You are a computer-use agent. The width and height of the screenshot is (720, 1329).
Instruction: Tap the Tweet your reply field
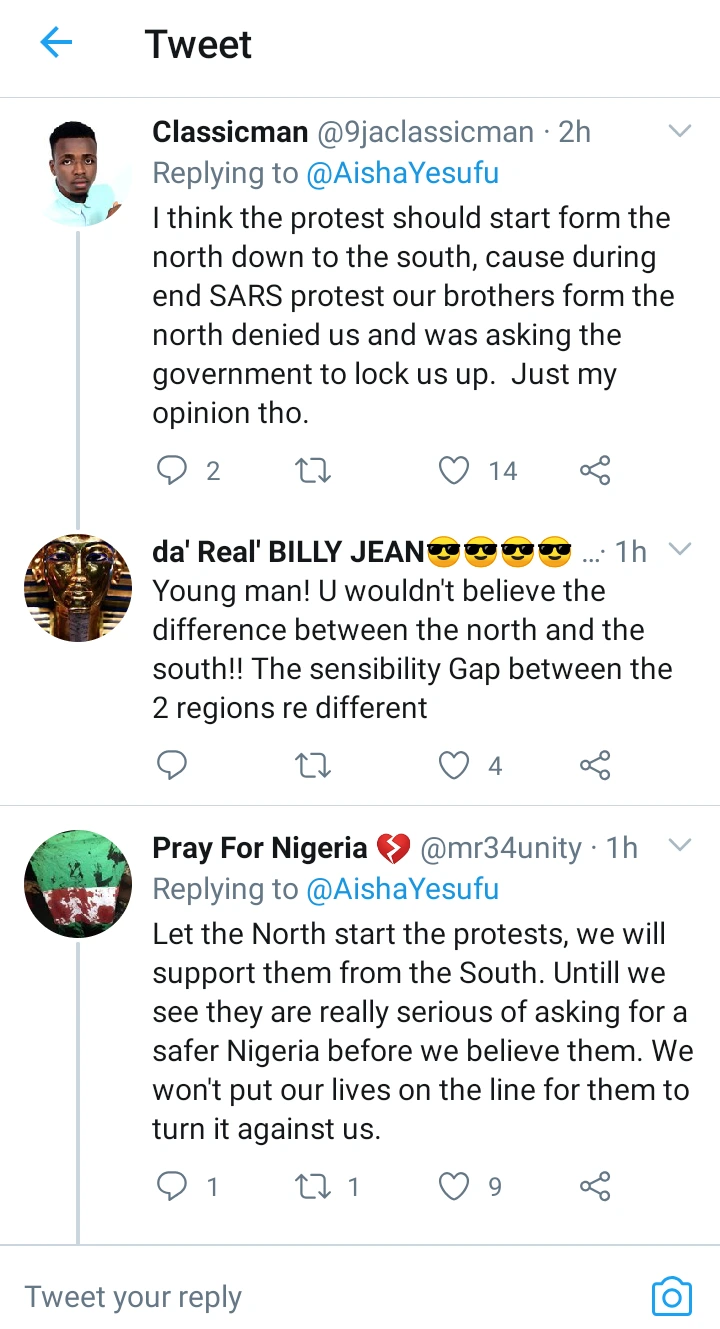(300, 1297)
